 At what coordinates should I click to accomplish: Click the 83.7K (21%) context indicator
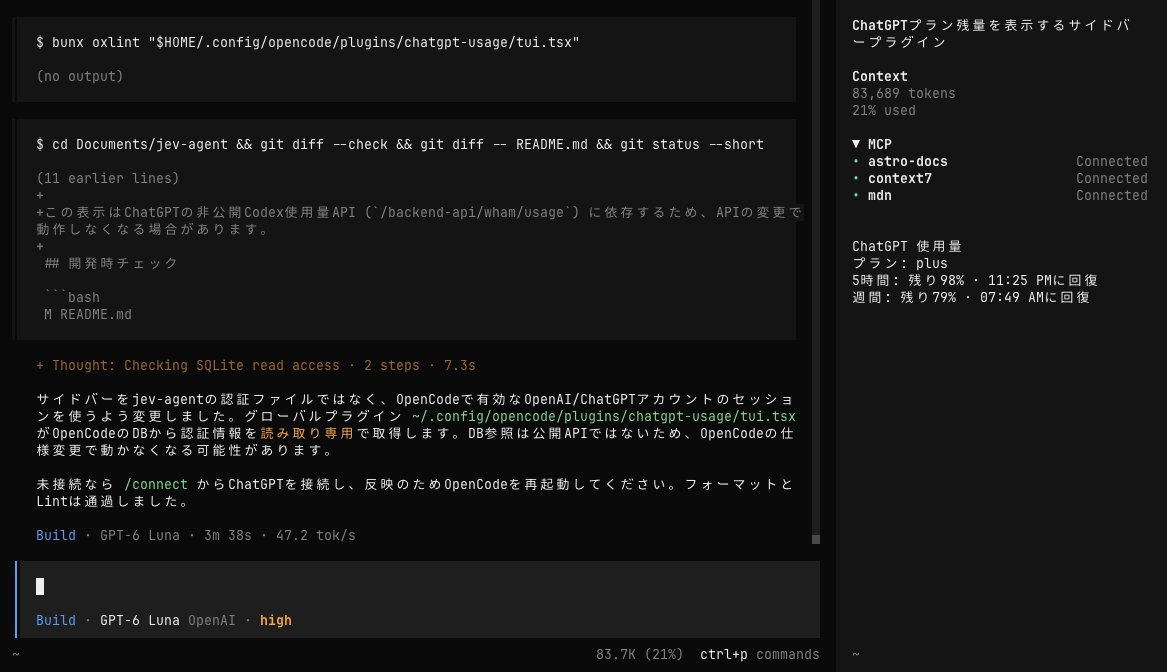(639, 655)
